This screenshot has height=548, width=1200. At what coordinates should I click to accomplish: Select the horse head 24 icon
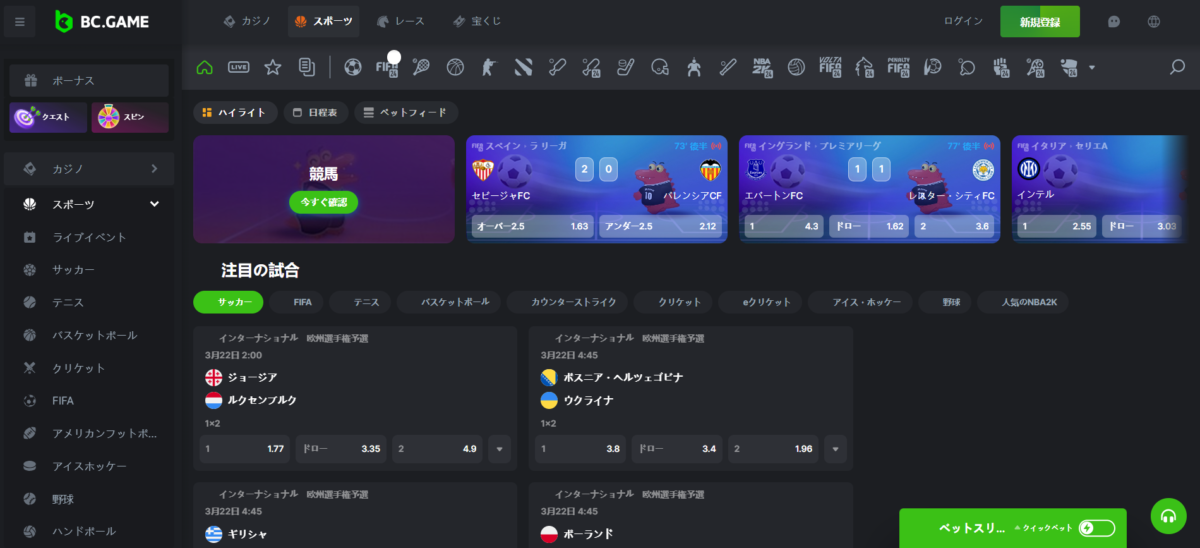coord(864,67)
